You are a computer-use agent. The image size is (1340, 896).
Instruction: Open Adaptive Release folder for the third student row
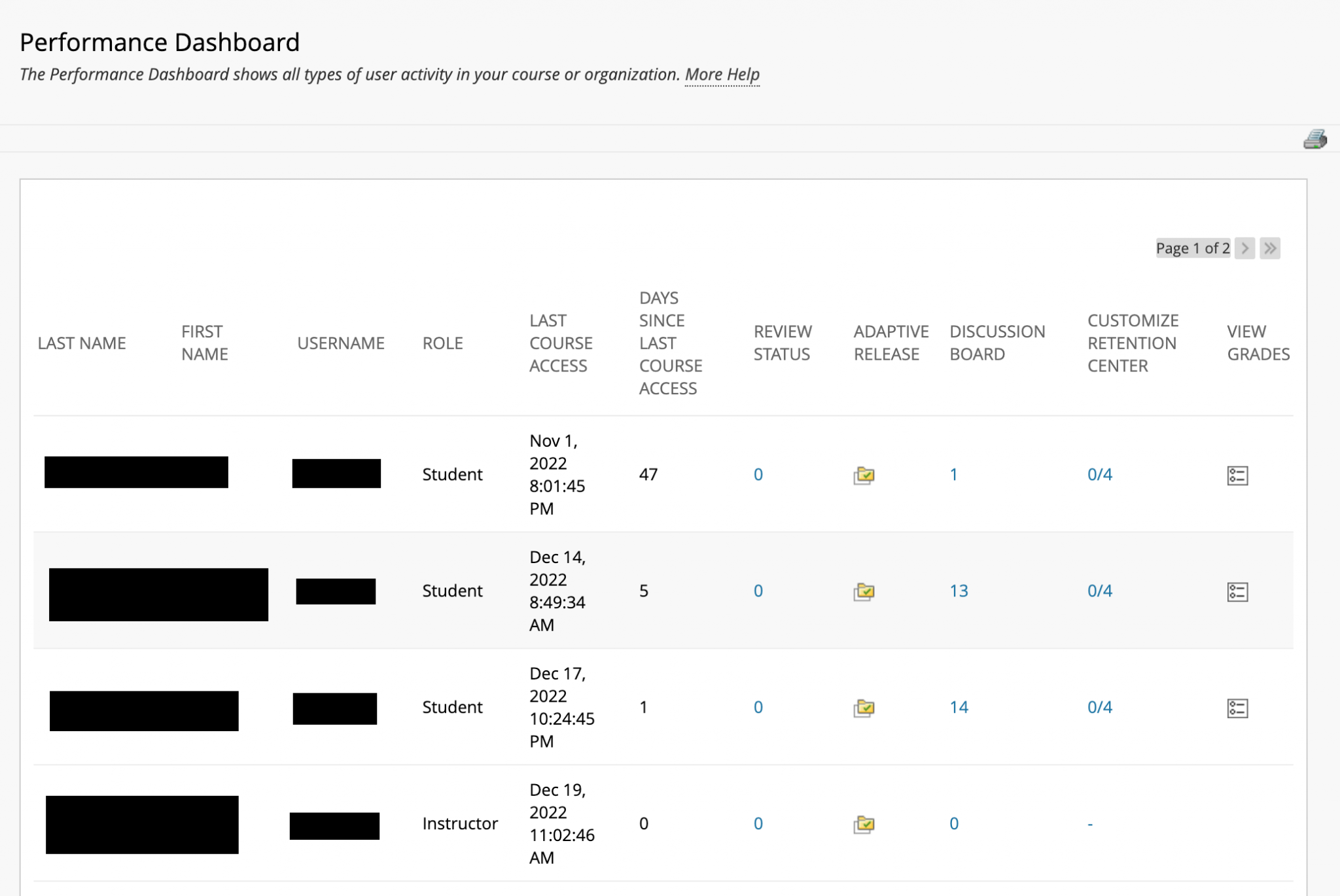click(864, 707)
